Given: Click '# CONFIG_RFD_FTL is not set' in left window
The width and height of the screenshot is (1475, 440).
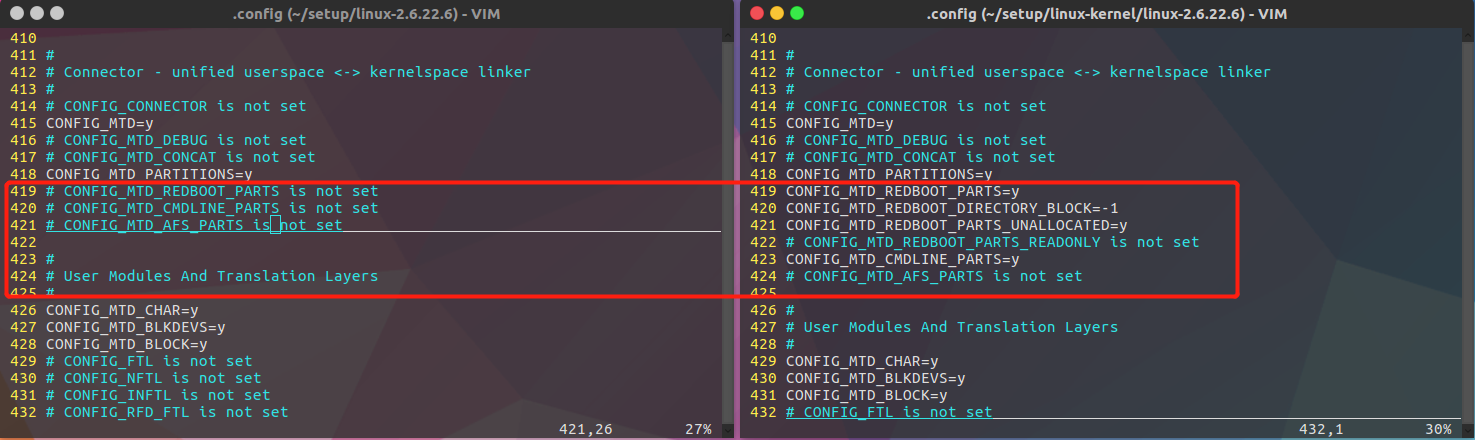Looking at the screenshot, I should (167, 412).
